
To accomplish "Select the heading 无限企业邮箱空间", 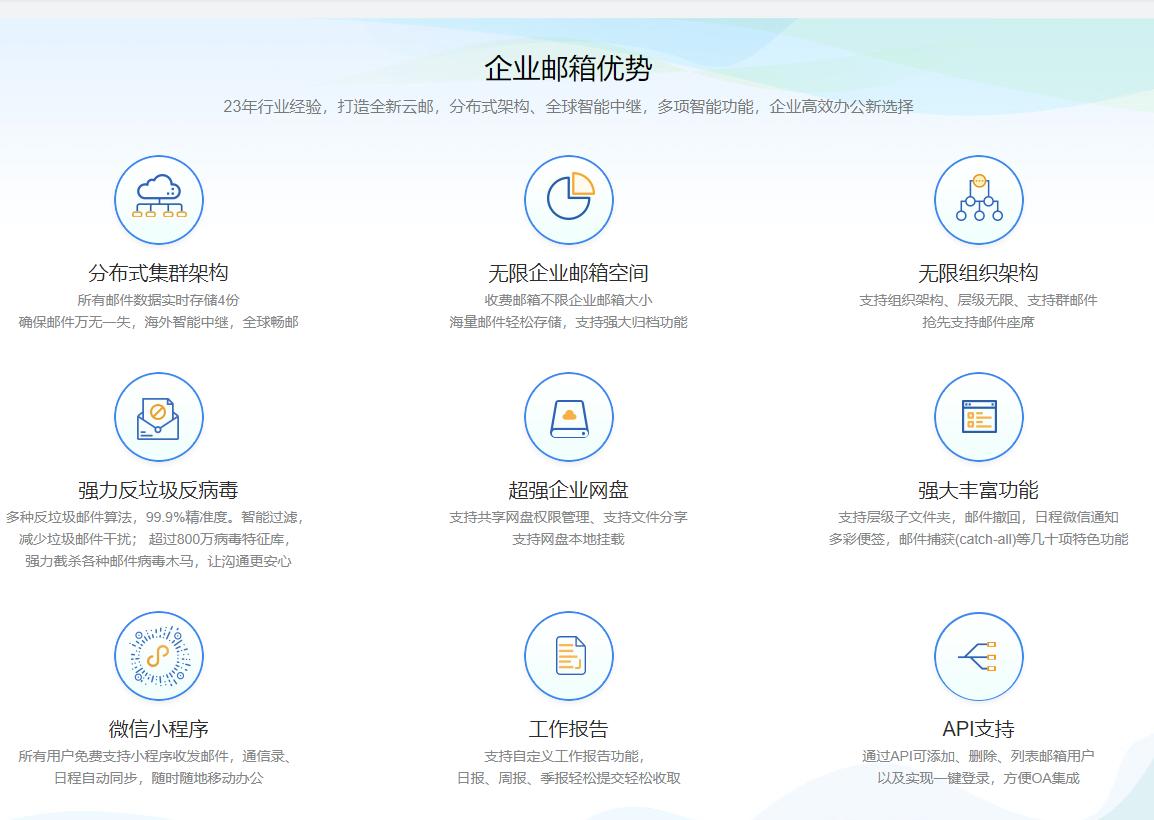I will click(x=568, y=273).
